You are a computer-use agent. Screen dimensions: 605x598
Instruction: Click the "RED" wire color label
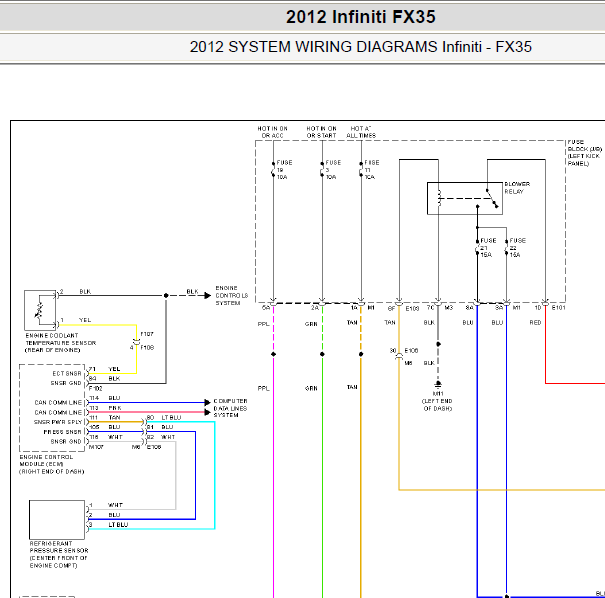(x=535, y=323)
